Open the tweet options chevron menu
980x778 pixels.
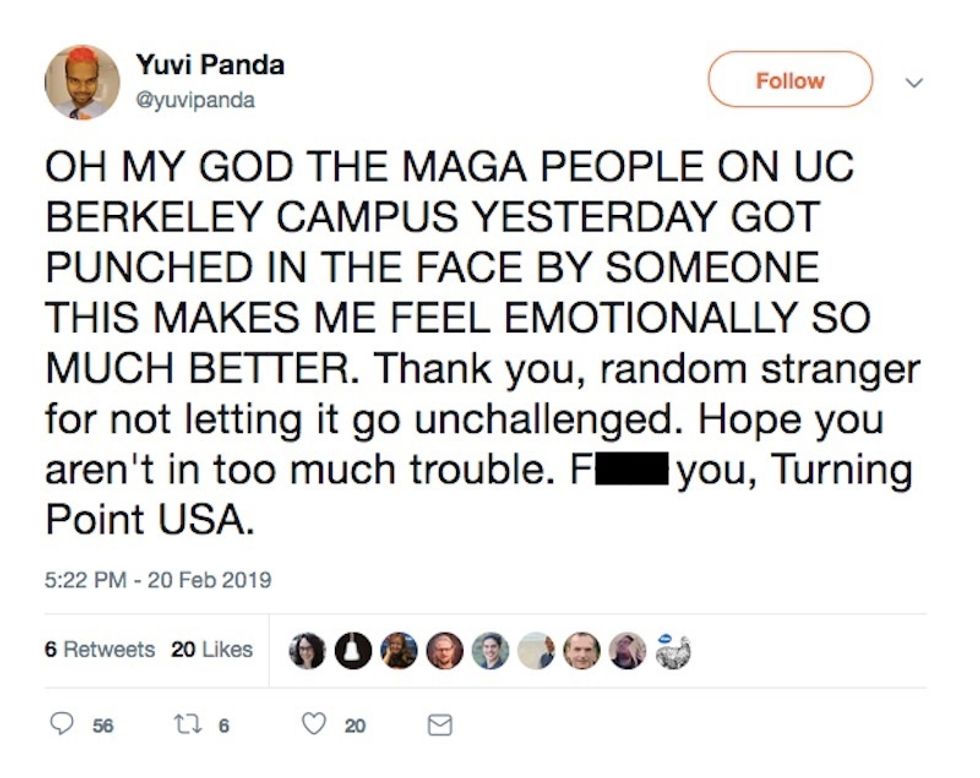(912, 81)
